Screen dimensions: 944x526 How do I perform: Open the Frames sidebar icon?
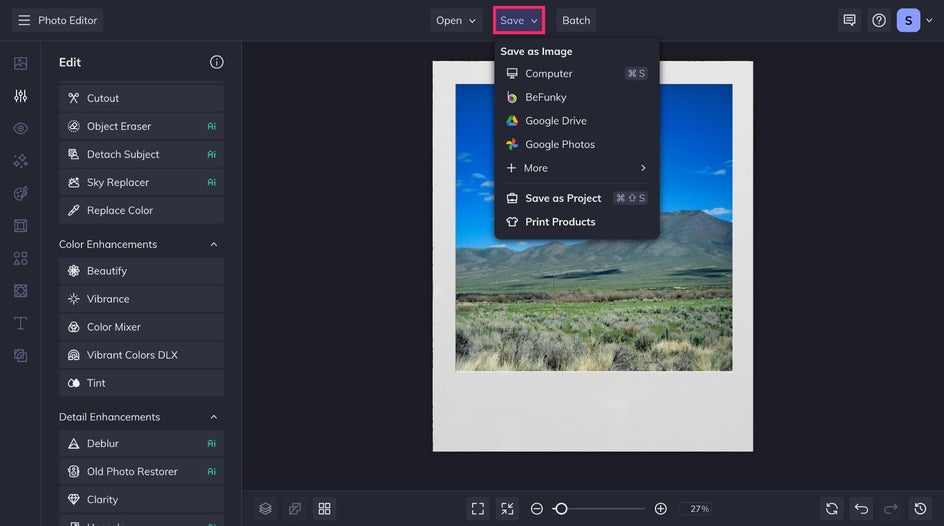(x=20, y=226)
